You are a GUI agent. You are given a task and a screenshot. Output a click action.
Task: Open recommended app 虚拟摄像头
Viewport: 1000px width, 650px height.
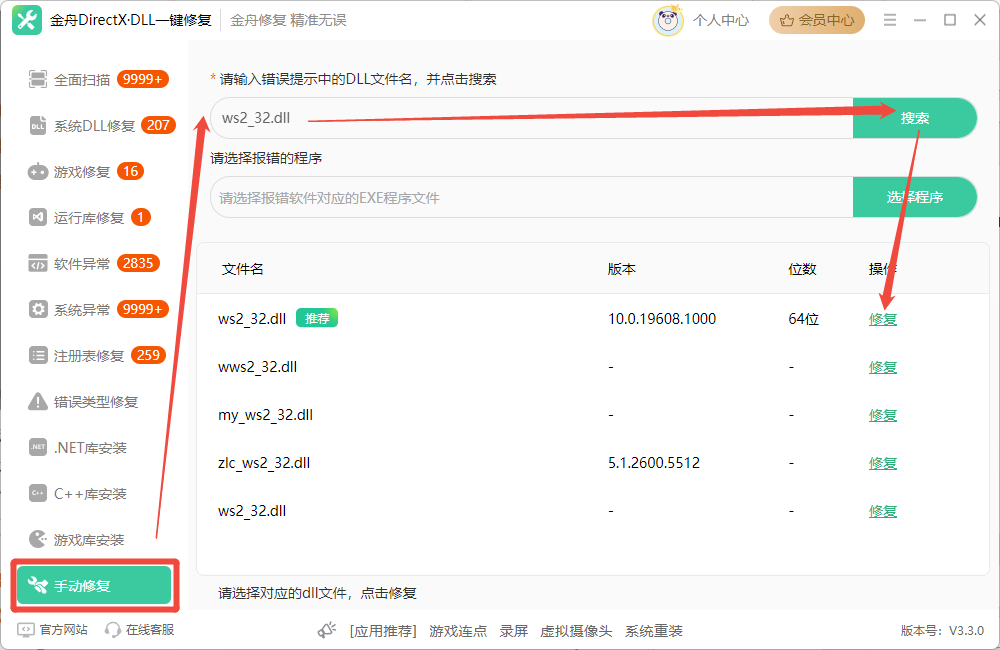[x=576, y=631]
